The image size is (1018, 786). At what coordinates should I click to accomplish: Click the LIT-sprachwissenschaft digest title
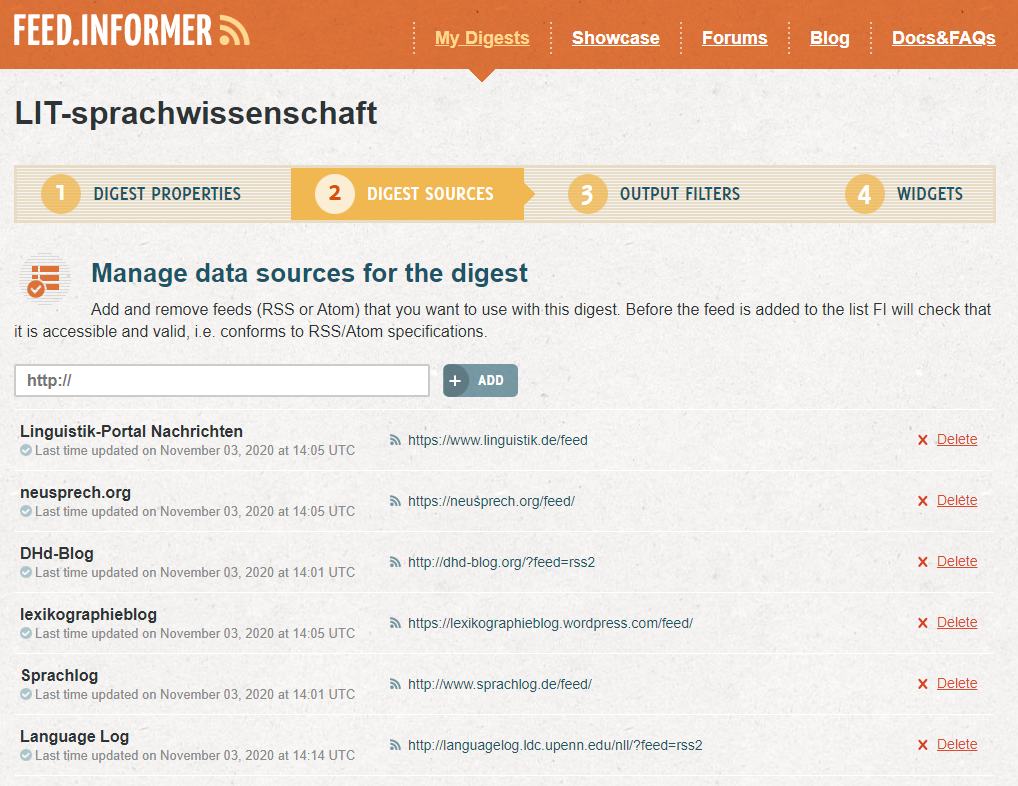[195, 114]
